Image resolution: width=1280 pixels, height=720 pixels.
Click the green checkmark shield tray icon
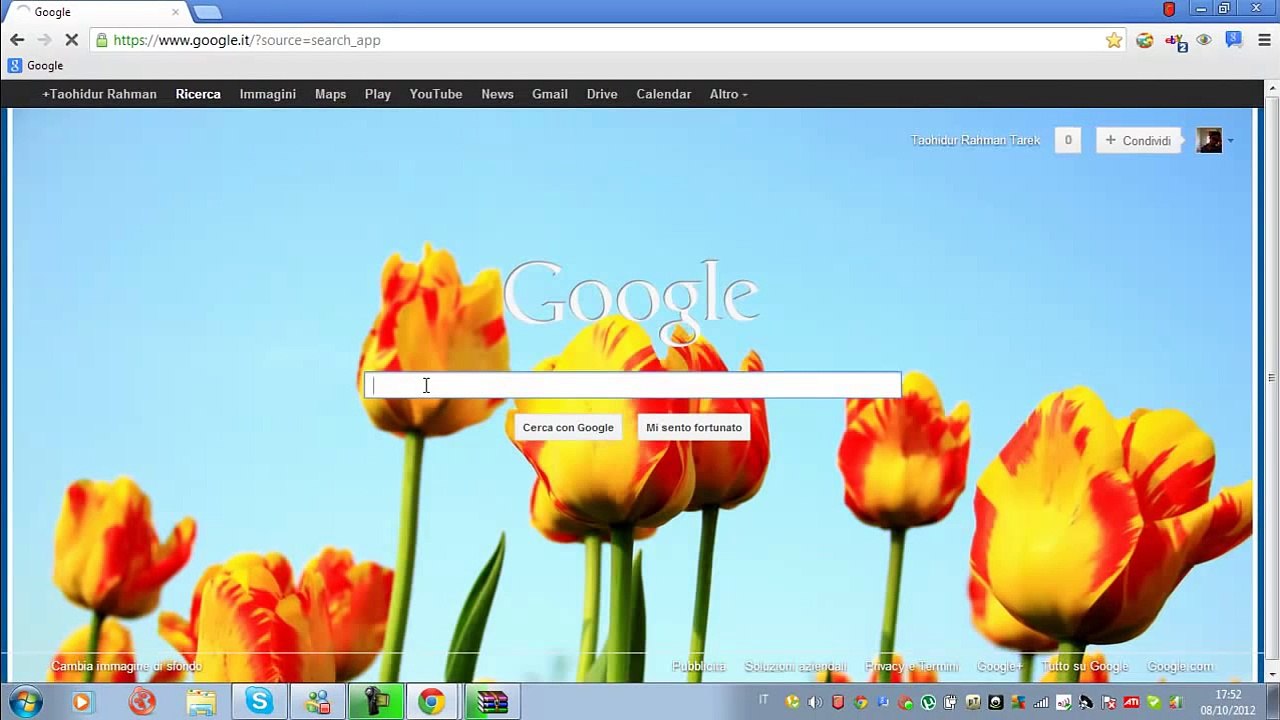pyautogui.click(x=1153, y=702)
